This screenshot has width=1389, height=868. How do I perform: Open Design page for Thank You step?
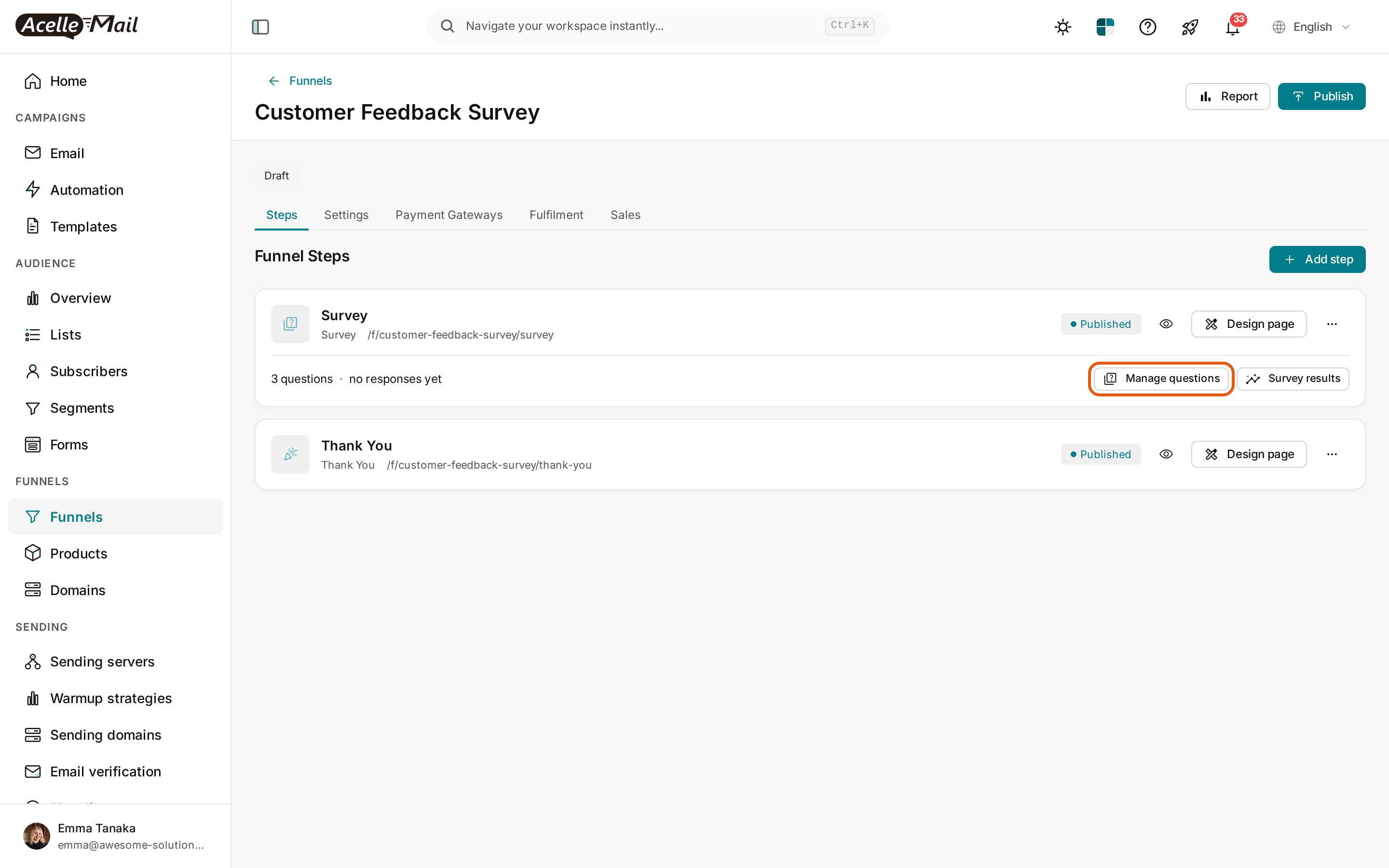click(x=1248, y=455)
